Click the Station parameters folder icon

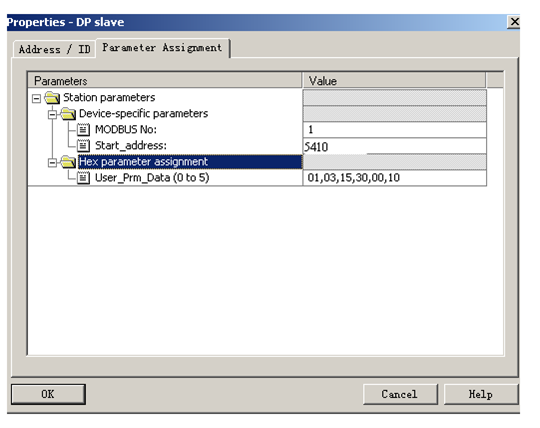click(x=52, y=98)
